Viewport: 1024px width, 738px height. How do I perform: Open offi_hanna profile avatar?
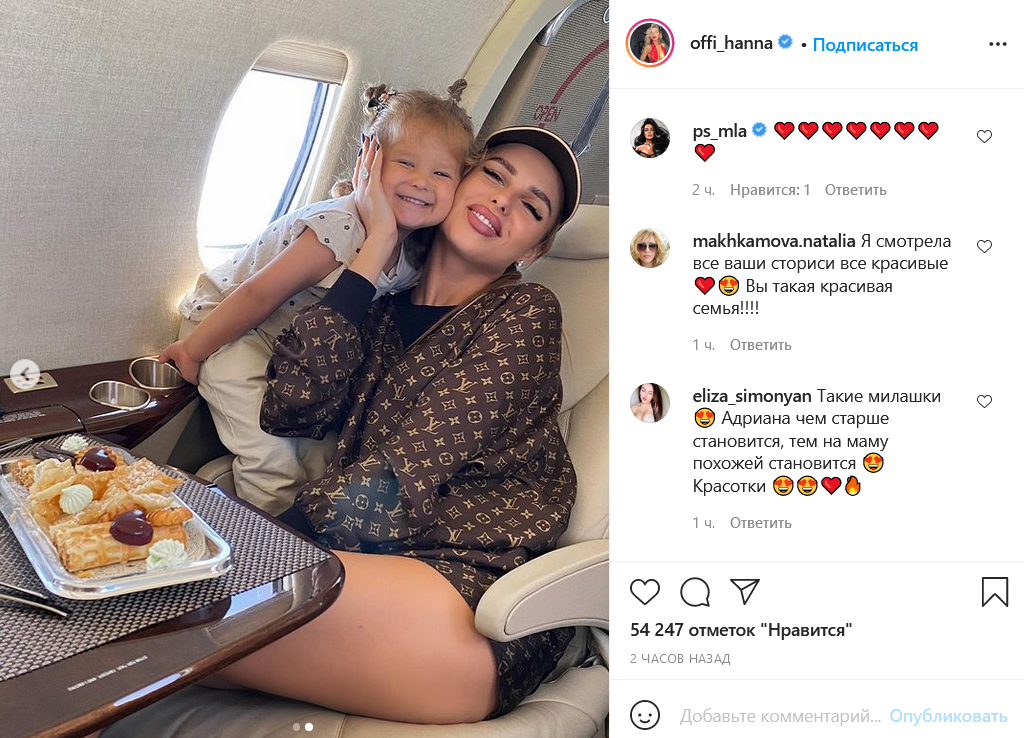(650, 43)
